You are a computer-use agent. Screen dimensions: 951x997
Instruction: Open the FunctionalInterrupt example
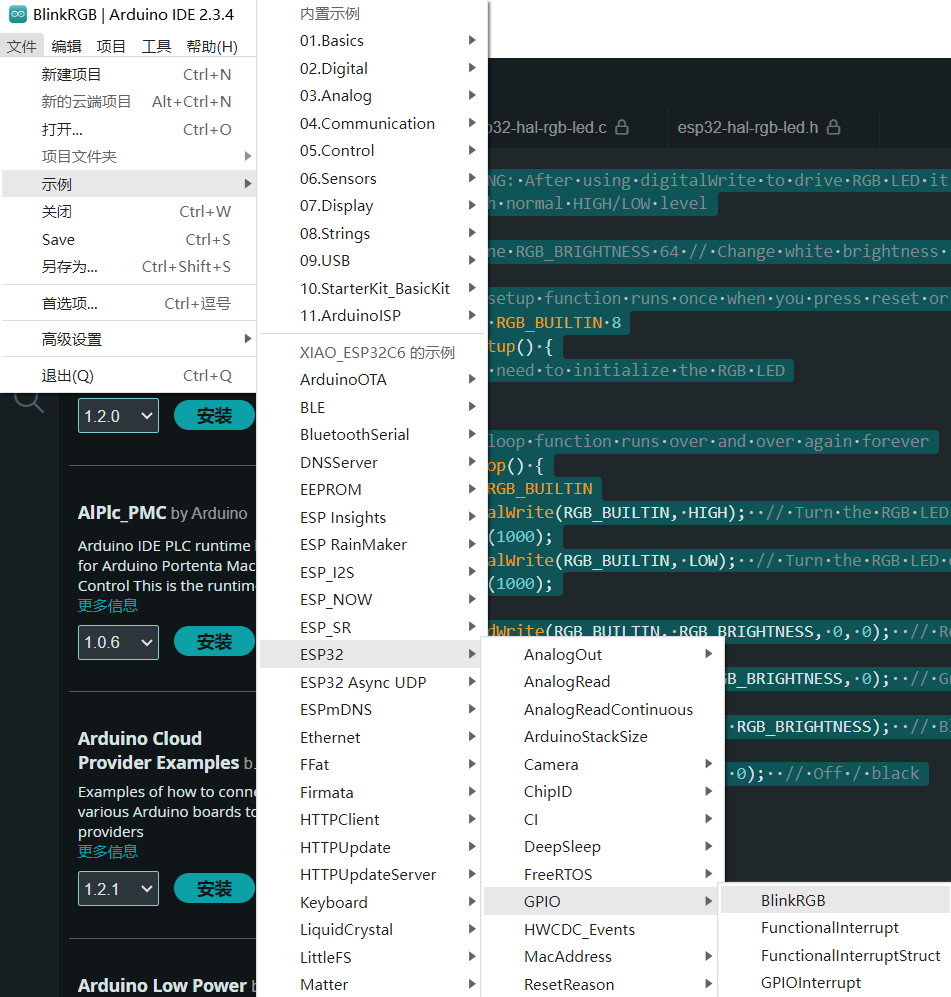[x=836, y=928]
